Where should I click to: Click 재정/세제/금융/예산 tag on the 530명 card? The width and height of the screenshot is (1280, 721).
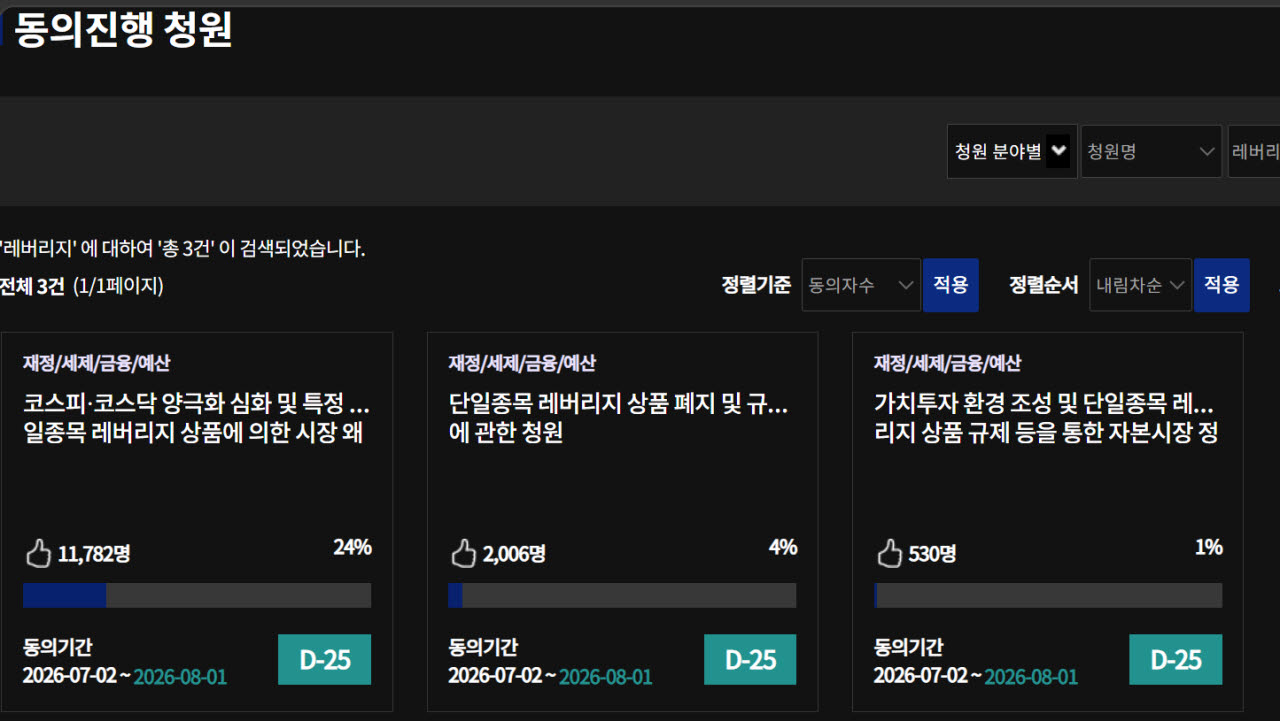[948, 363]
